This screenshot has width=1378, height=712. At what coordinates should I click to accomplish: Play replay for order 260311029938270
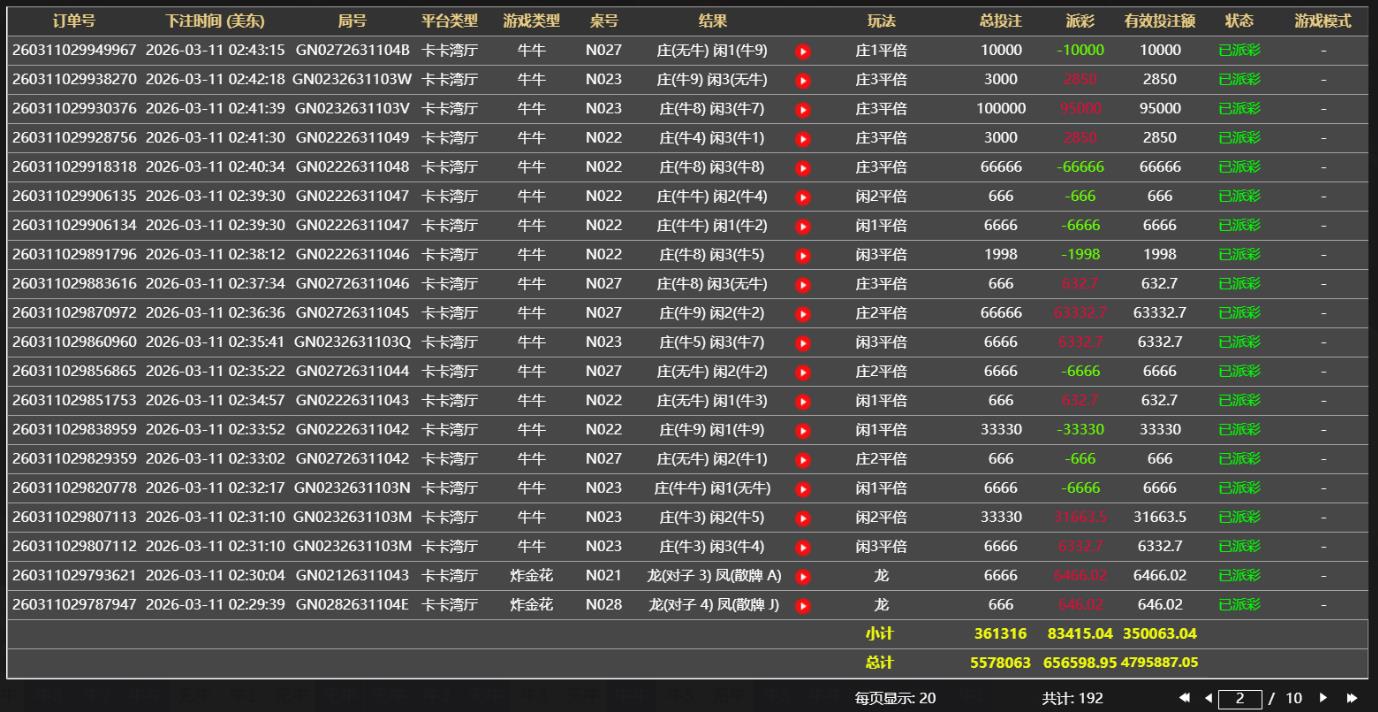pyautogui.click(x=802, y=80)
